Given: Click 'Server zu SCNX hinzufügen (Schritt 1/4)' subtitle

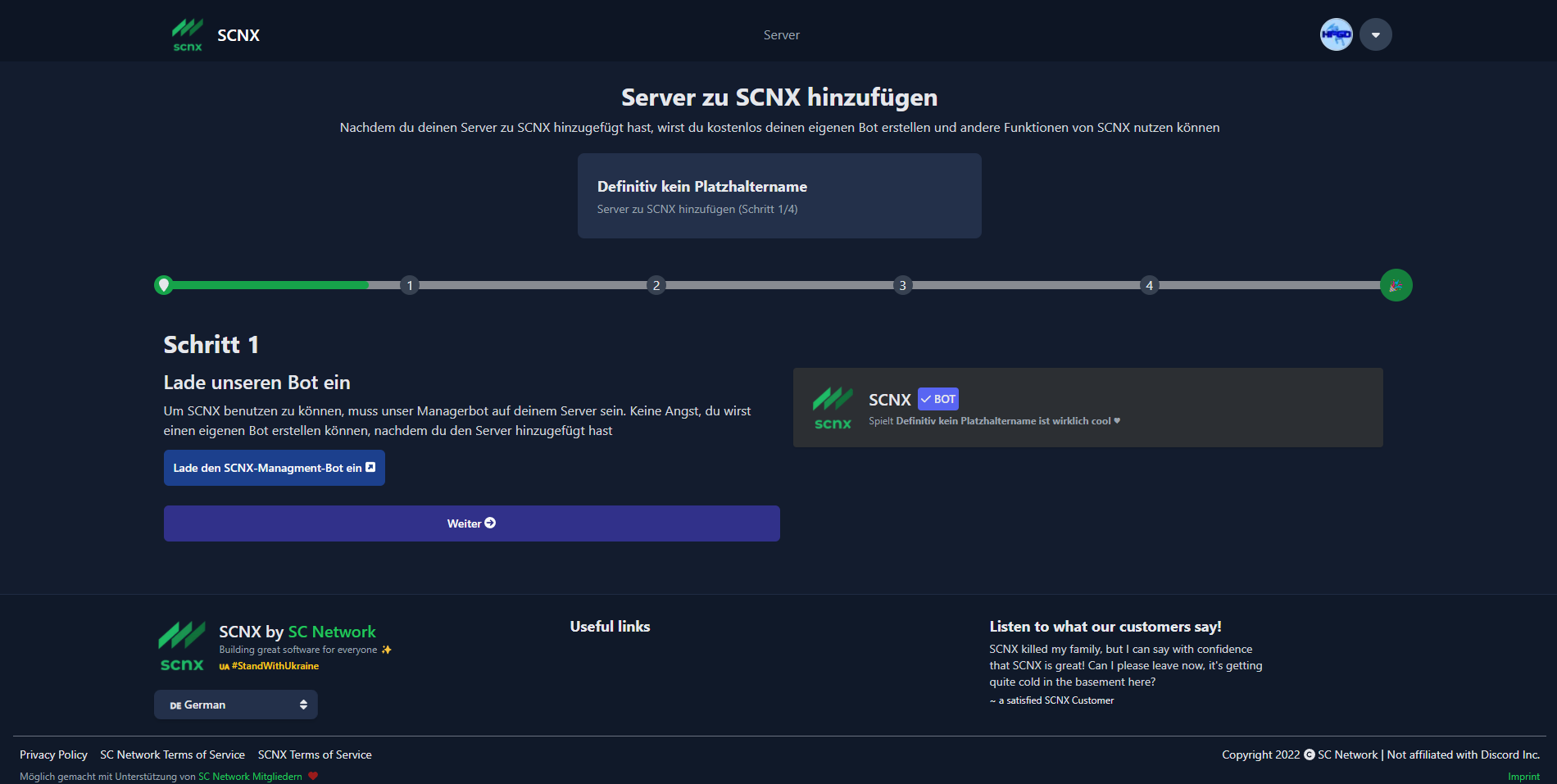Looking at the screenshot, I should [x=697, y=209].
